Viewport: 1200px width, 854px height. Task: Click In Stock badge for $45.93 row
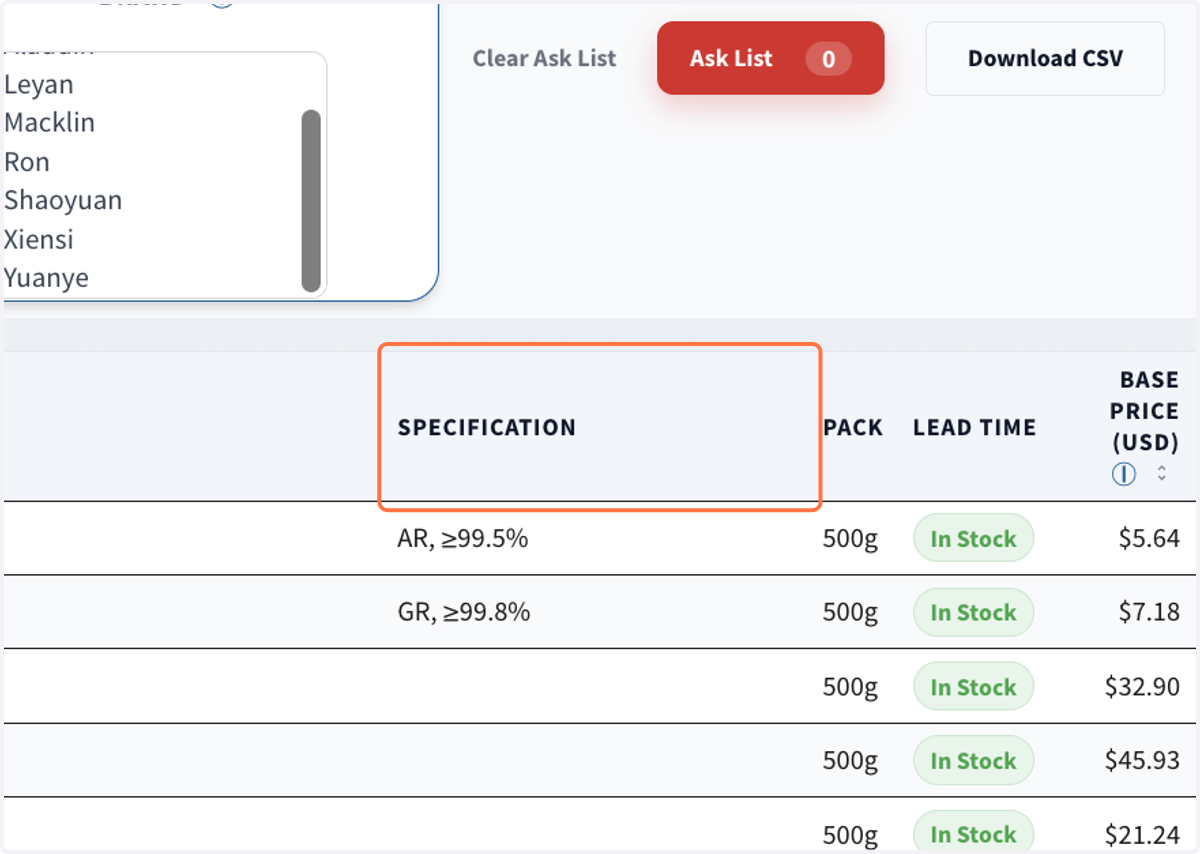coord(973,761)
